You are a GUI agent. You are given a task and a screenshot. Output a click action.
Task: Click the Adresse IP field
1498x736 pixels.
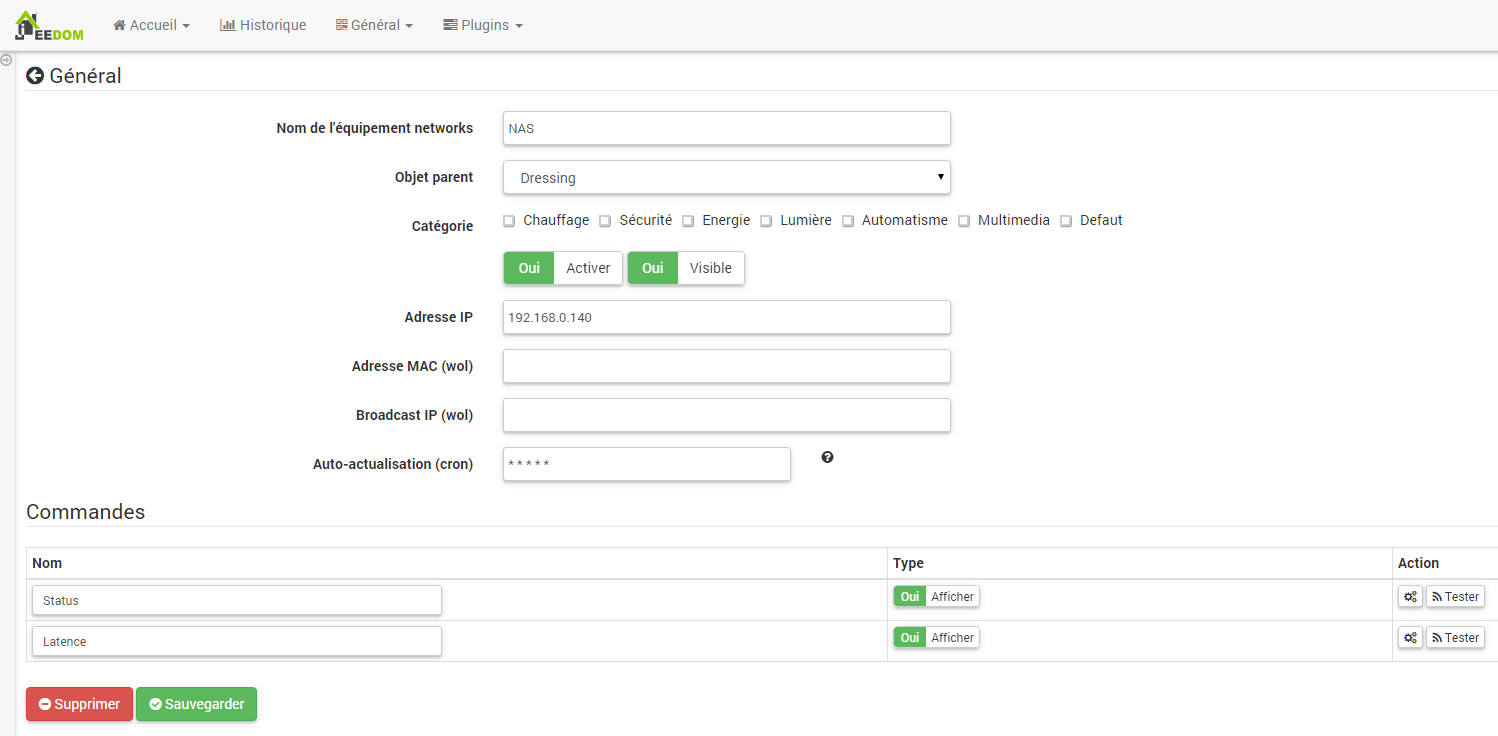(x=727, y=317)
